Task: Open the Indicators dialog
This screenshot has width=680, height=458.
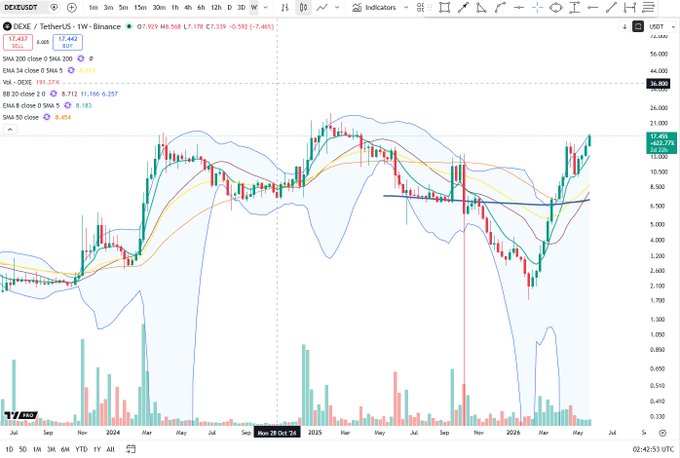Action: click(x=374, y=7)
